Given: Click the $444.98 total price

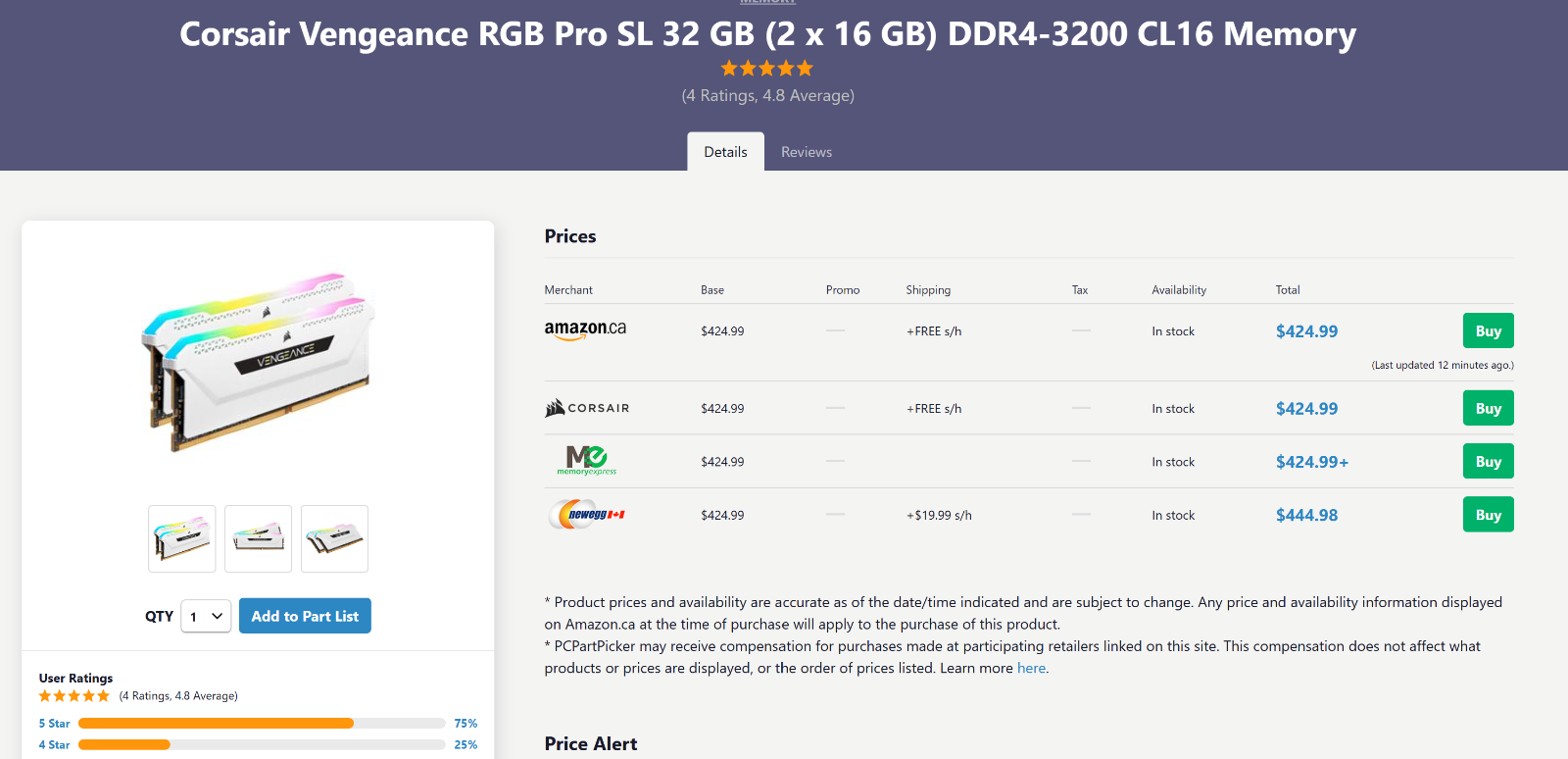Looking at the screenshot, I should pos(1306,515).
